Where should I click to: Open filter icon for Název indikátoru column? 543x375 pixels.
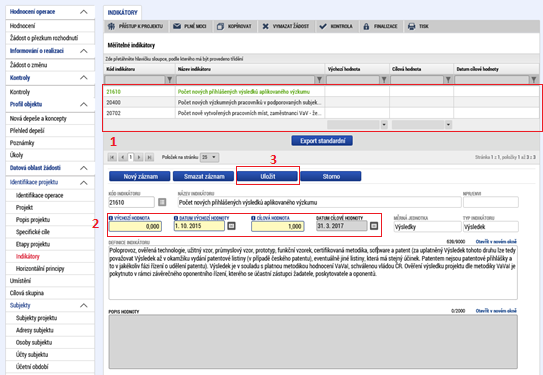pos(319,80)
